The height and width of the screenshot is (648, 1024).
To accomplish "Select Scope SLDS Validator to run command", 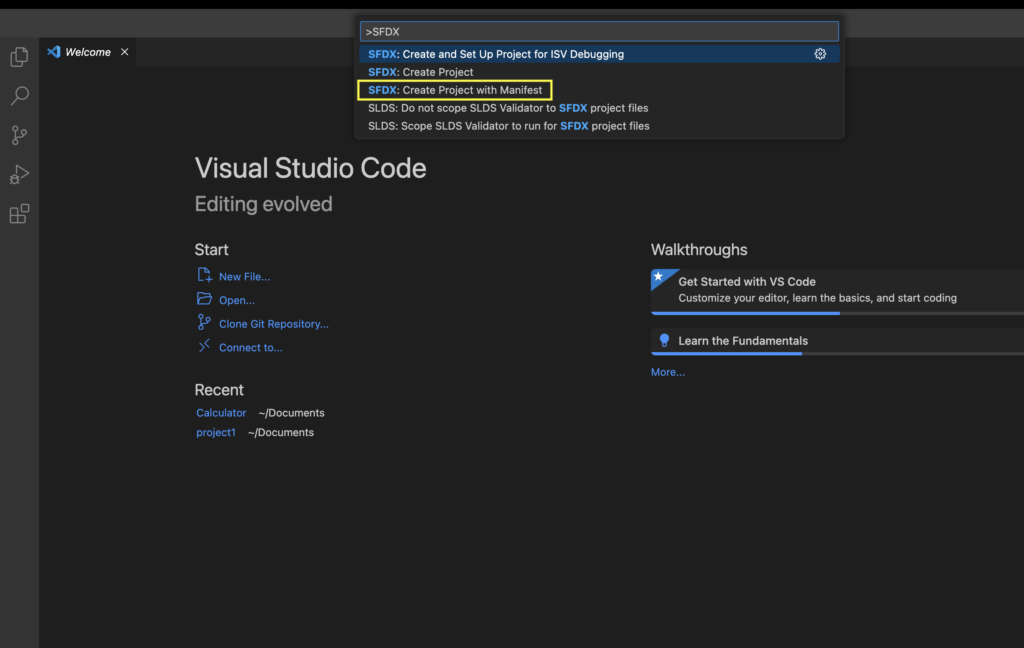I will point(599,126).
